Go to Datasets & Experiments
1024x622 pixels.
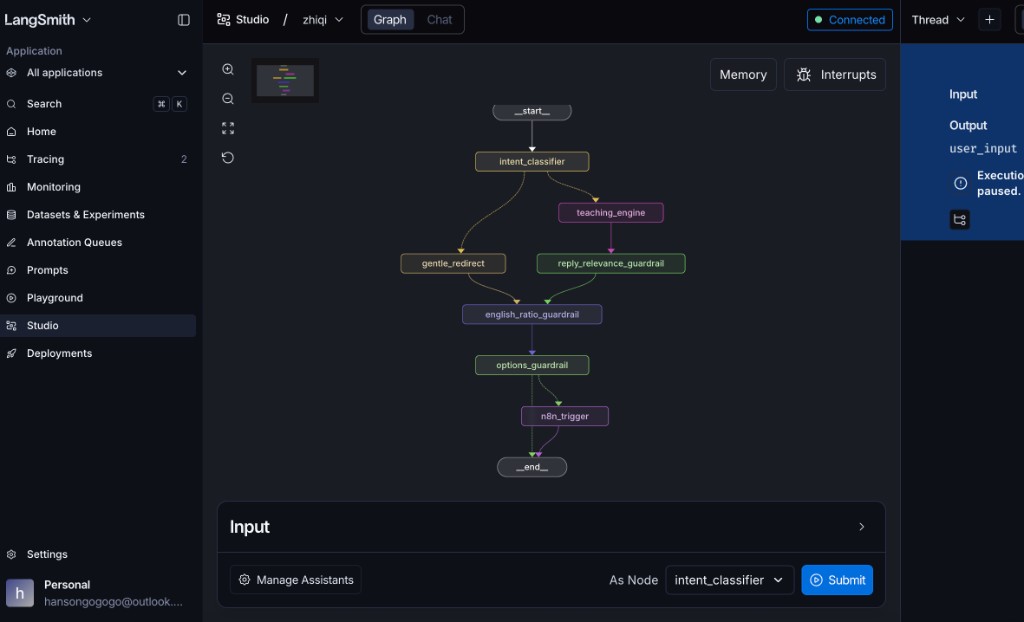pyautogui.click(x=86, y=215)
